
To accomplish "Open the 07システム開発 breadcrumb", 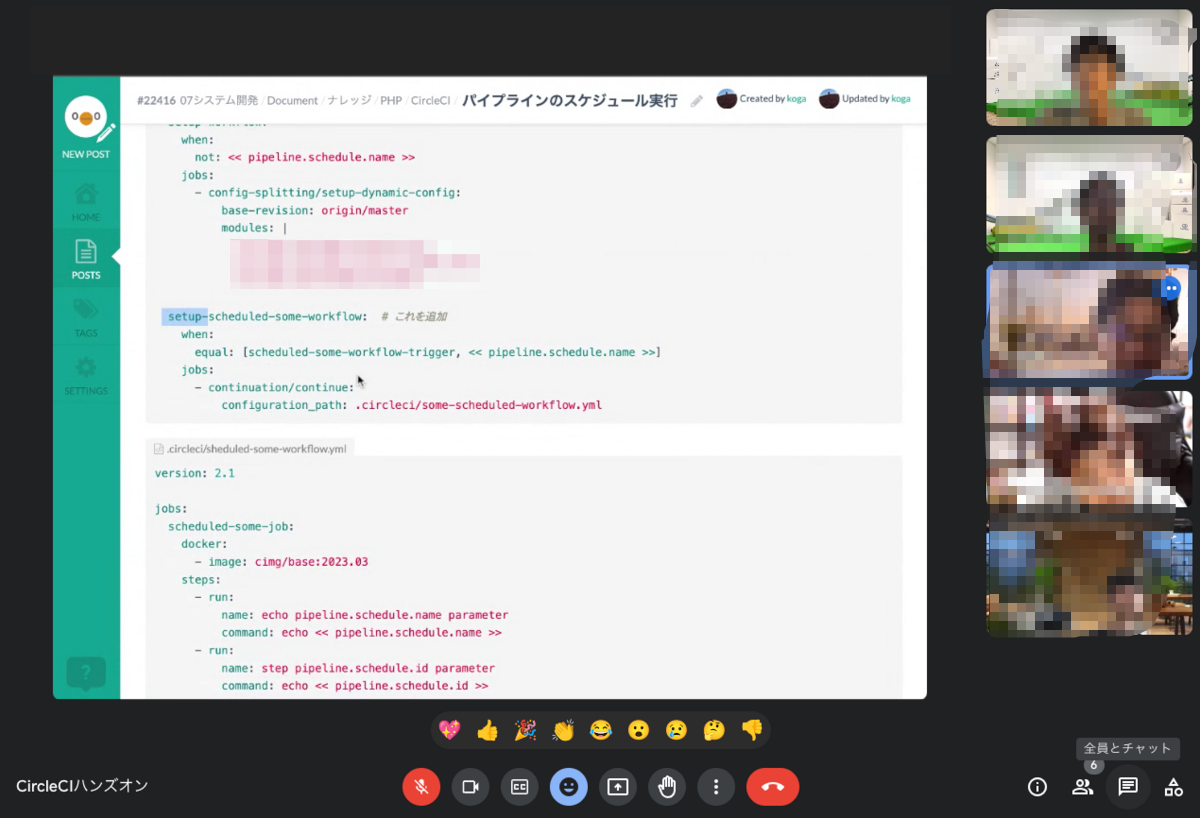I will (219, 100).
